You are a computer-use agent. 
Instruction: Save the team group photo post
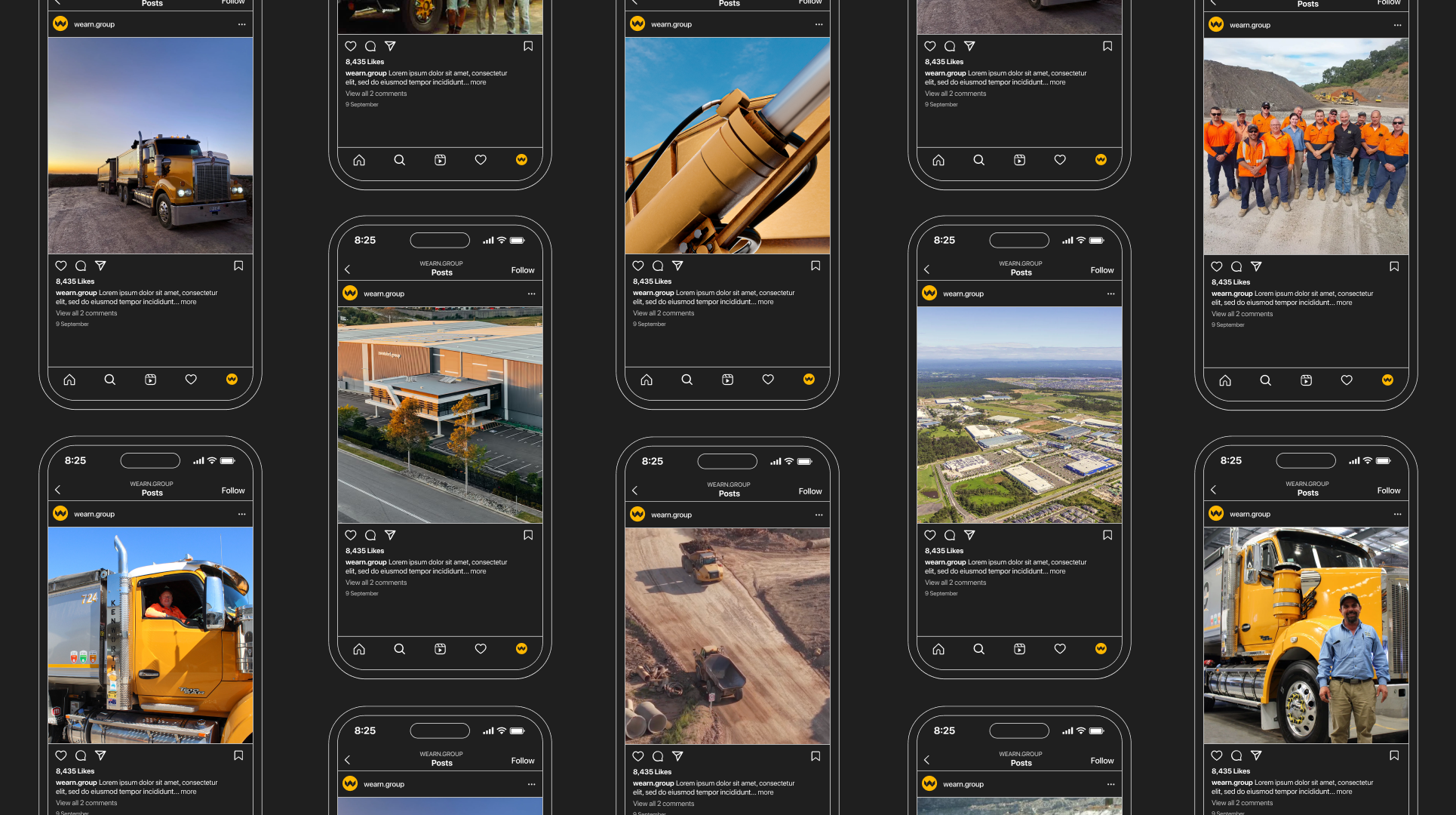tap(1394, 266)
